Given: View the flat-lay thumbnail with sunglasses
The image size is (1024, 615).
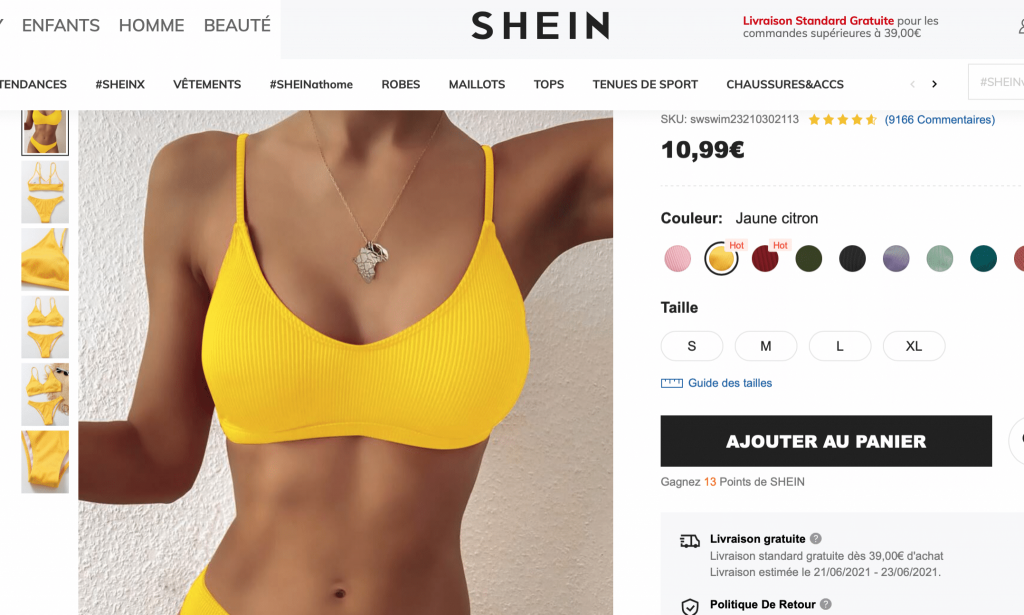Looking at the screenshot, I should click(45, 394).
